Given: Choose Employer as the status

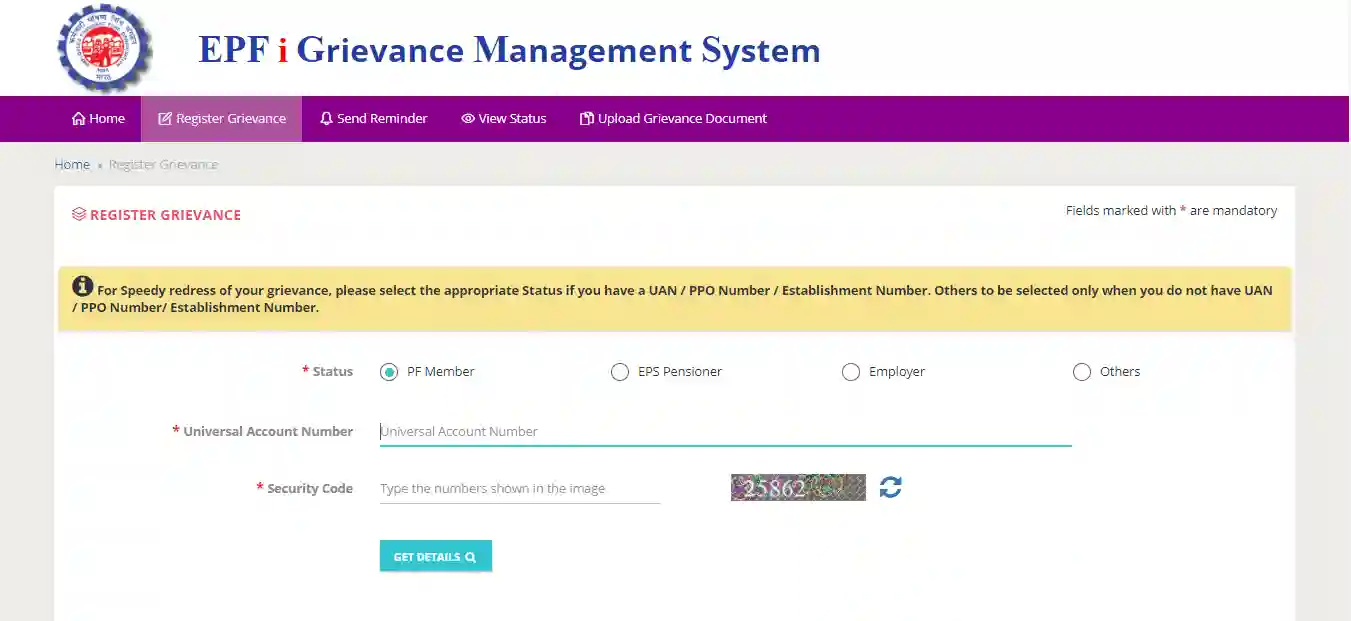Looking at the screenshot, I should point(851,371).
